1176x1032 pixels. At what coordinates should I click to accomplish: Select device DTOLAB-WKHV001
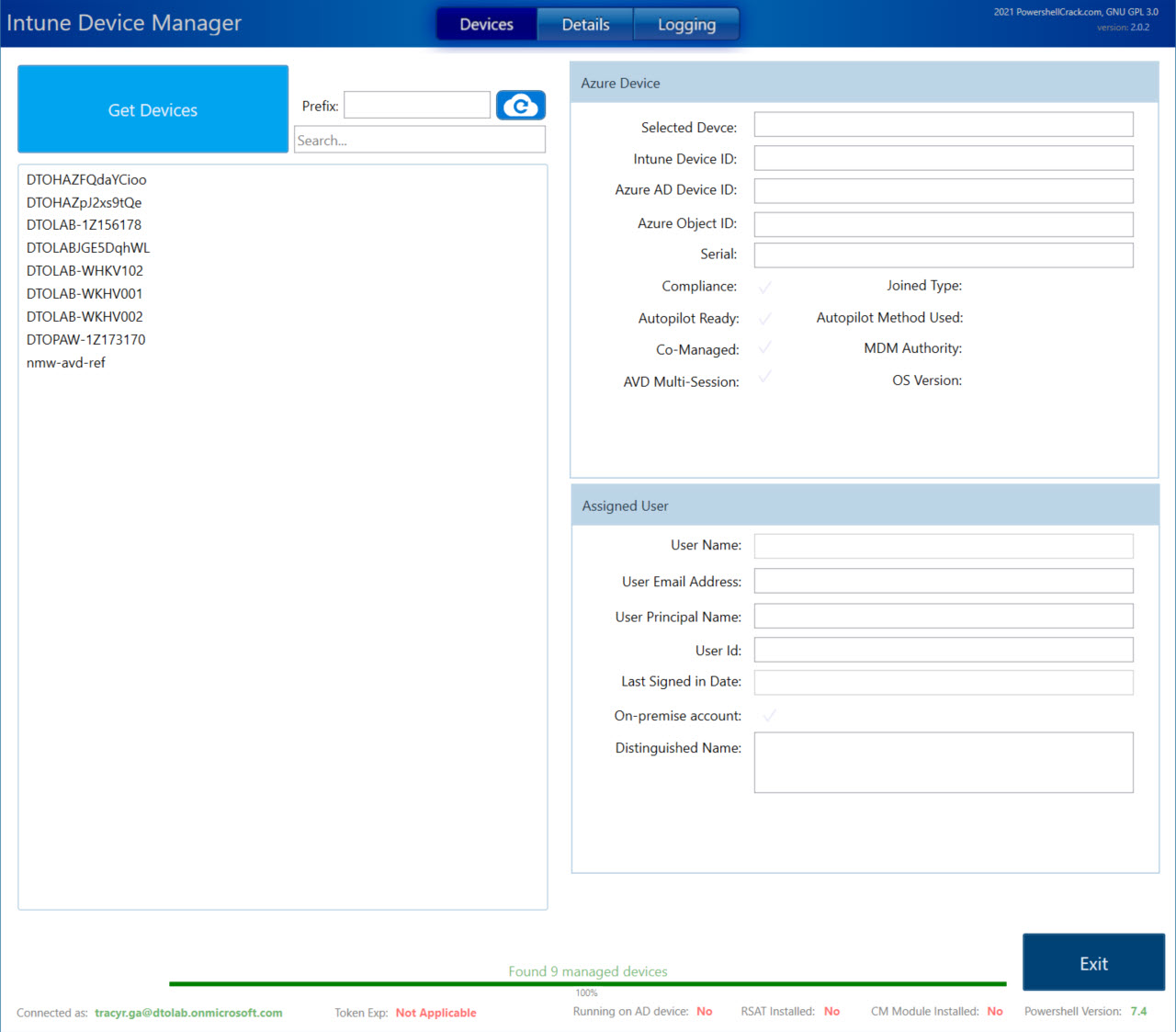coord(85,293)
